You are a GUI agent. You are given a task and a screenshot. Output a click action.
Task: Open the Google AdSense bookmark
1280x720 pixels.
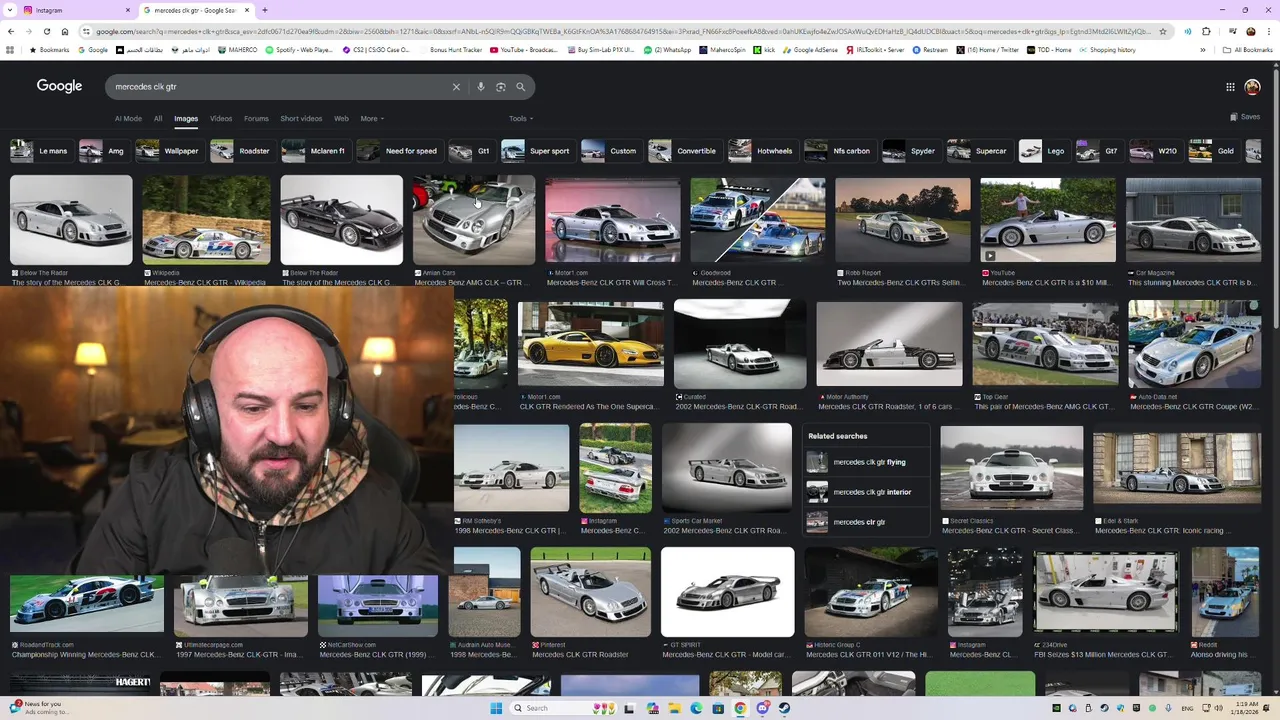(810, 49)
